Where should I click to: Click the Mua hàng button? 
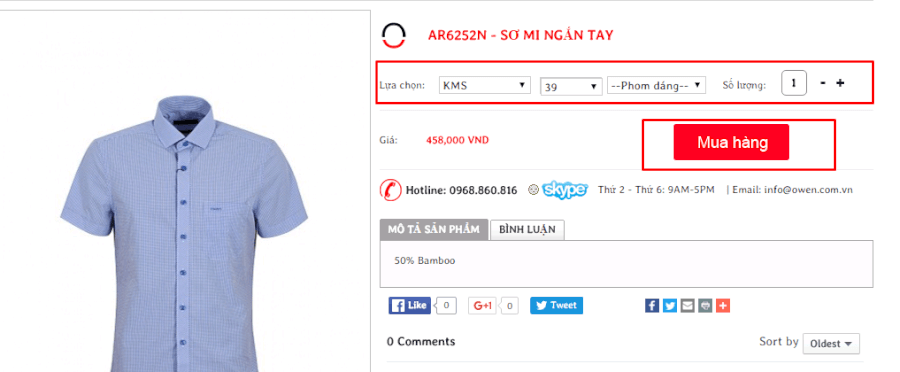click(731, 142)
